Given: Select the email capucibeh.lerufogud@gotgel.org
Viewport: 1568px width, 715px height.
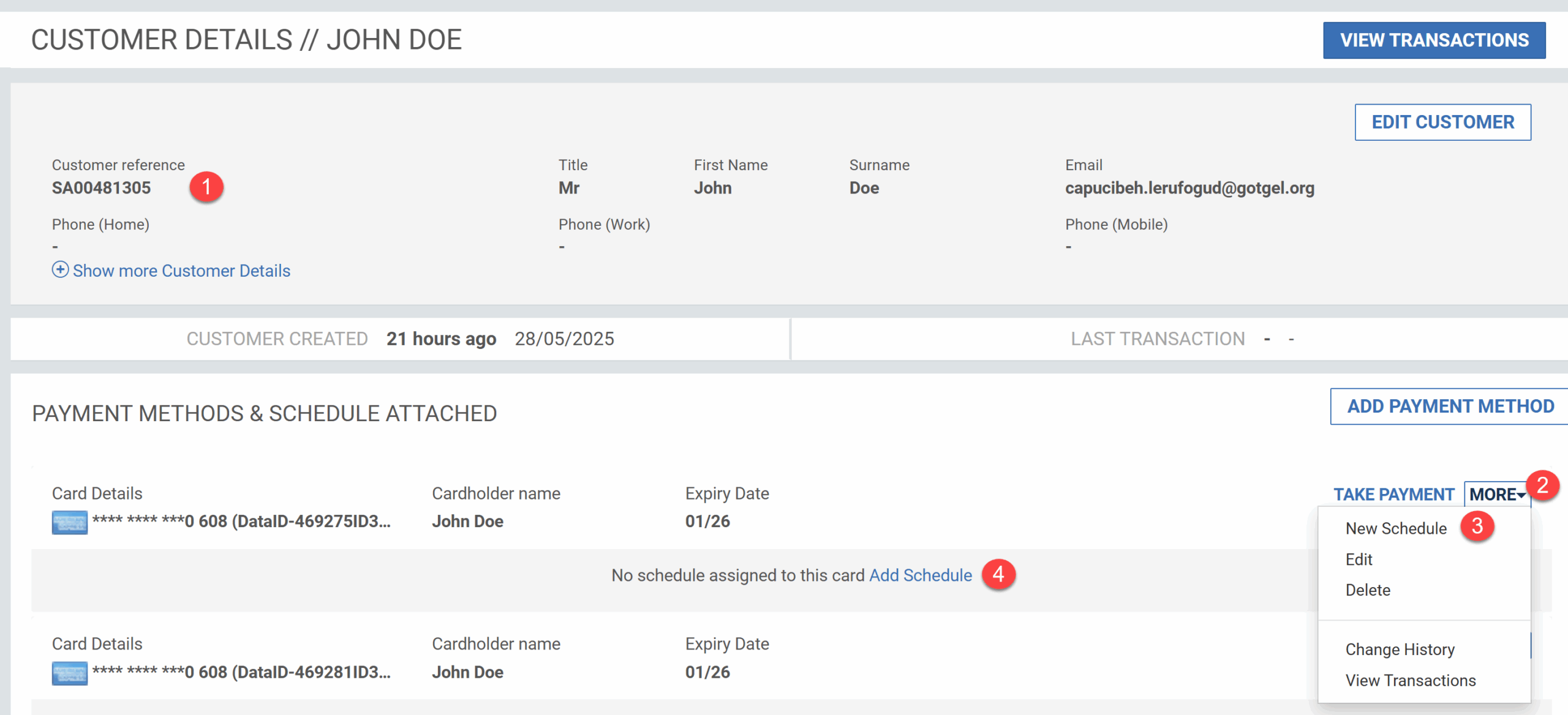Looking at the screenshot, I should pyautogui.click(x=1189, y=188).
